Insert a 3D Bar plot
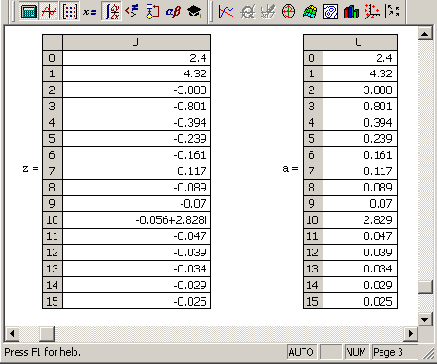Viewport: 437px width, 364px height. click(x=351, y=11)
